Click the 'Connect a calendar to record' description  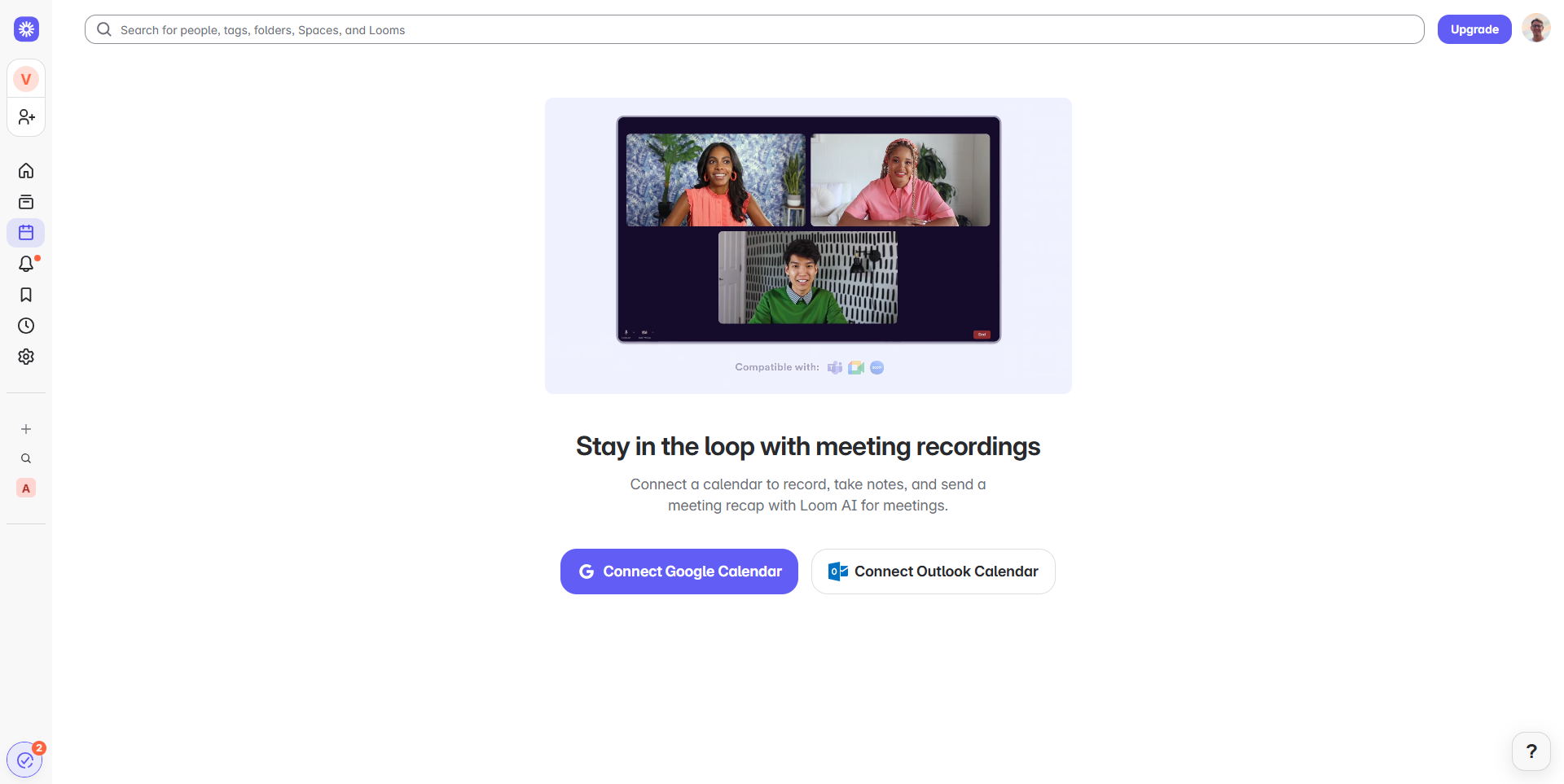point(808,495)
